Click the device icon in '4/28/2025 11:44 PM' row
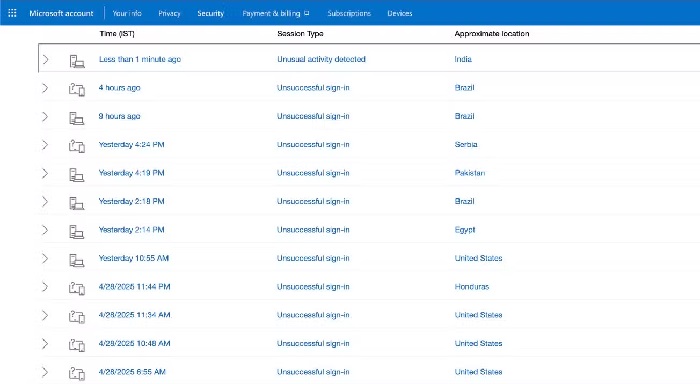This screenshot has width=700, height=384. [x=77, y=289]
